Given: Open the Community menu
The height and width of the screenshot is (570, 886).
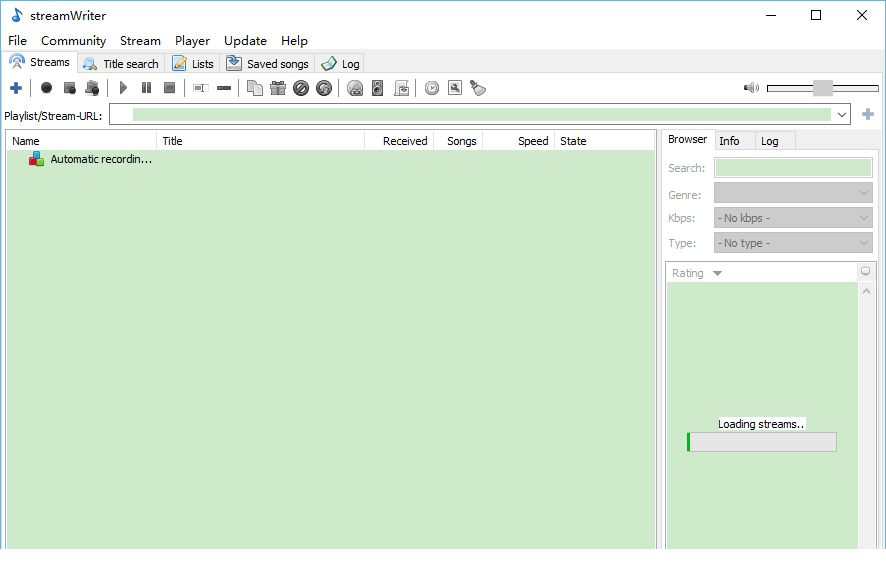Looking at the screenshot, I should click(73, 41).
